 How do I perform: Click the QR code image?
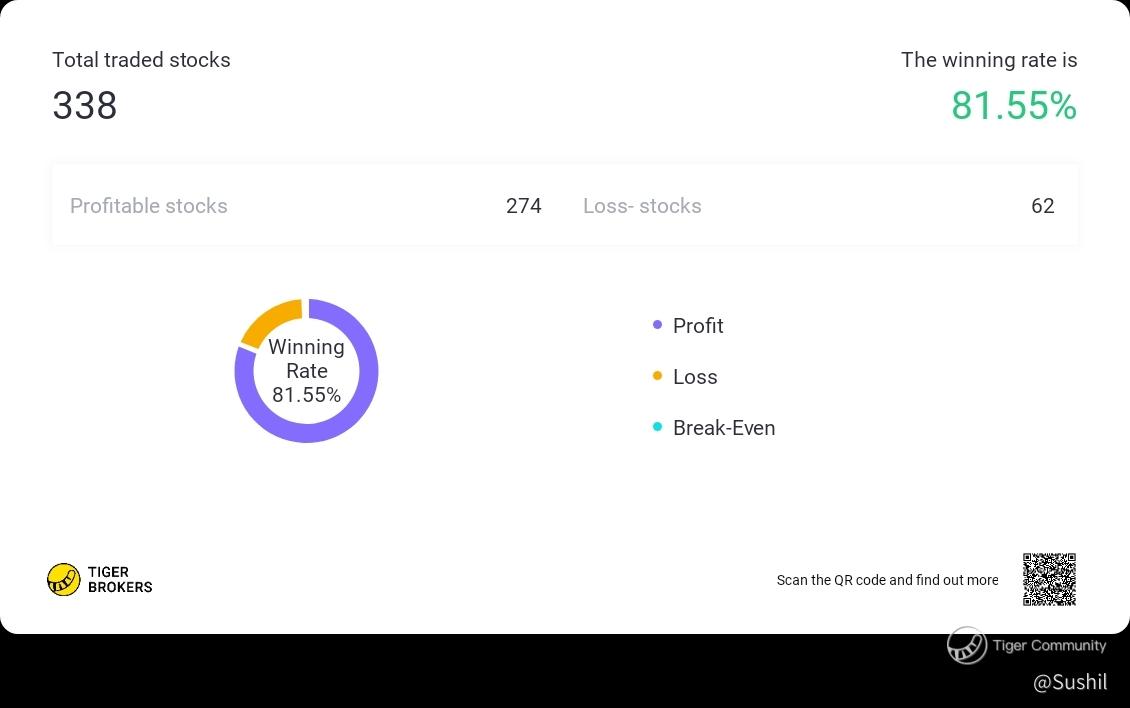click(x=1049, y=580)
